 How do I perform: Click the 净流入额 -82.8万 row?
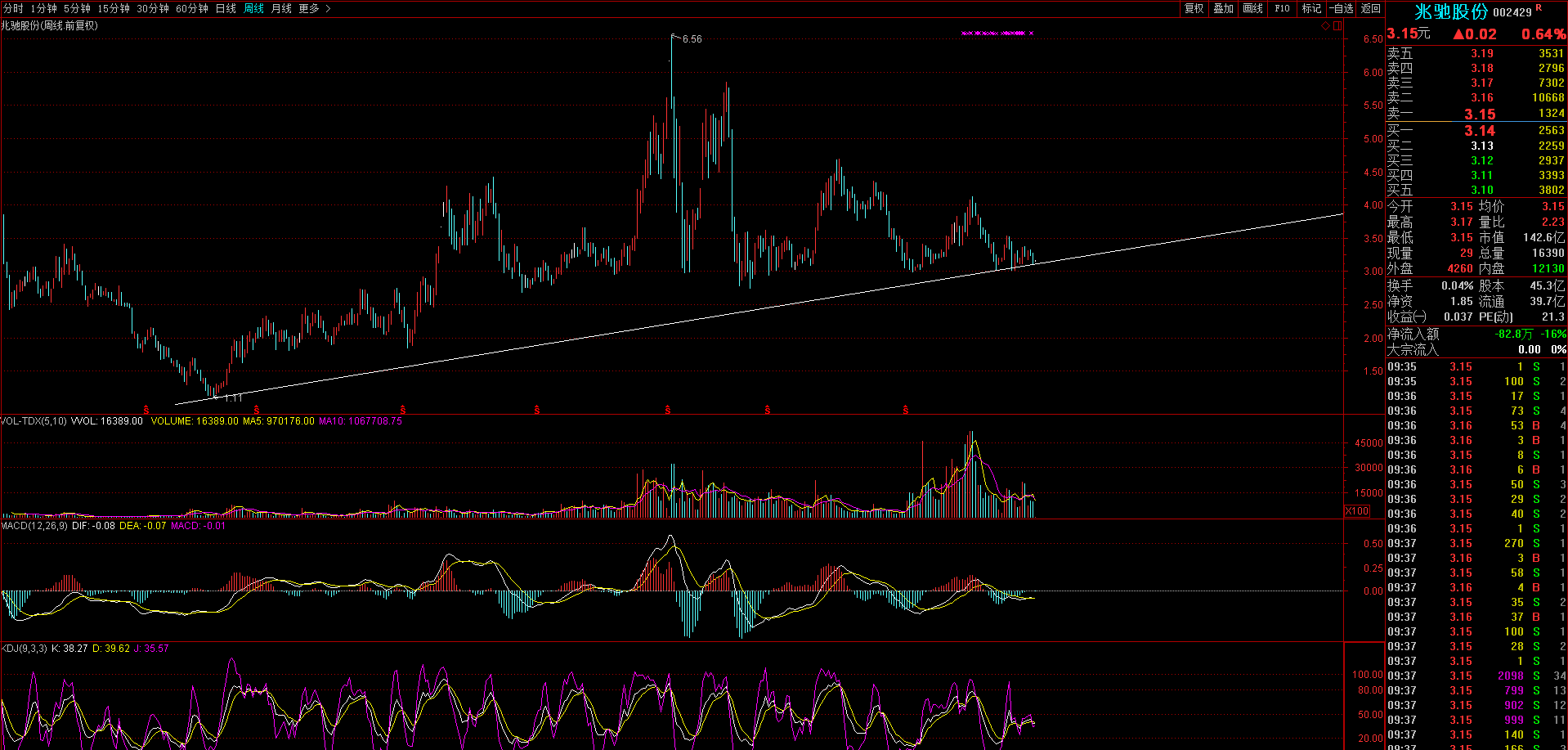click(1476, 334)
